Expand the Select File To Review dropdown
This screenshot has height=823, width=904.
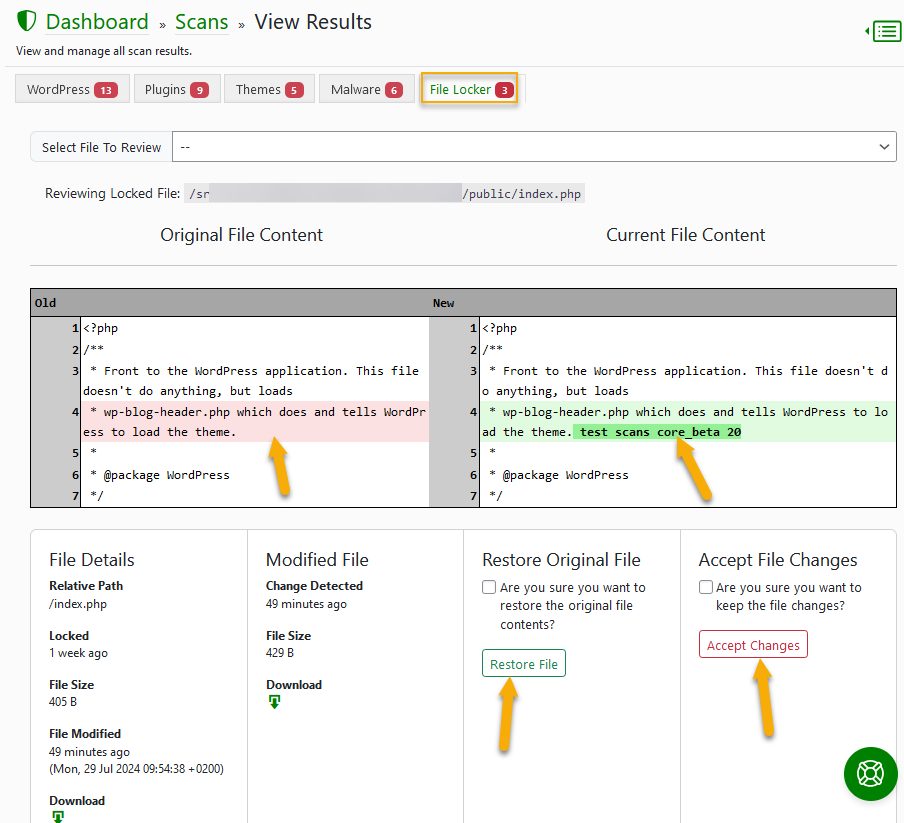[534, 147]
